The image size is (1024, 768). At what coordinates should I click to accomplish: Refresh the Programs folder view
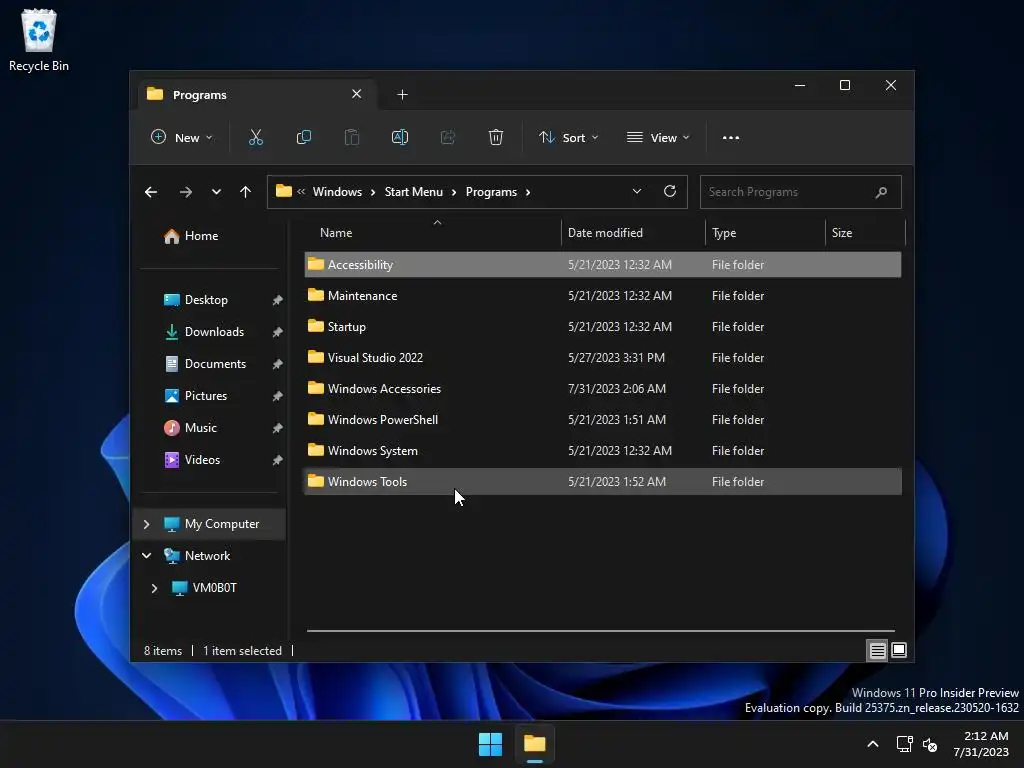[x=669, y=191]
